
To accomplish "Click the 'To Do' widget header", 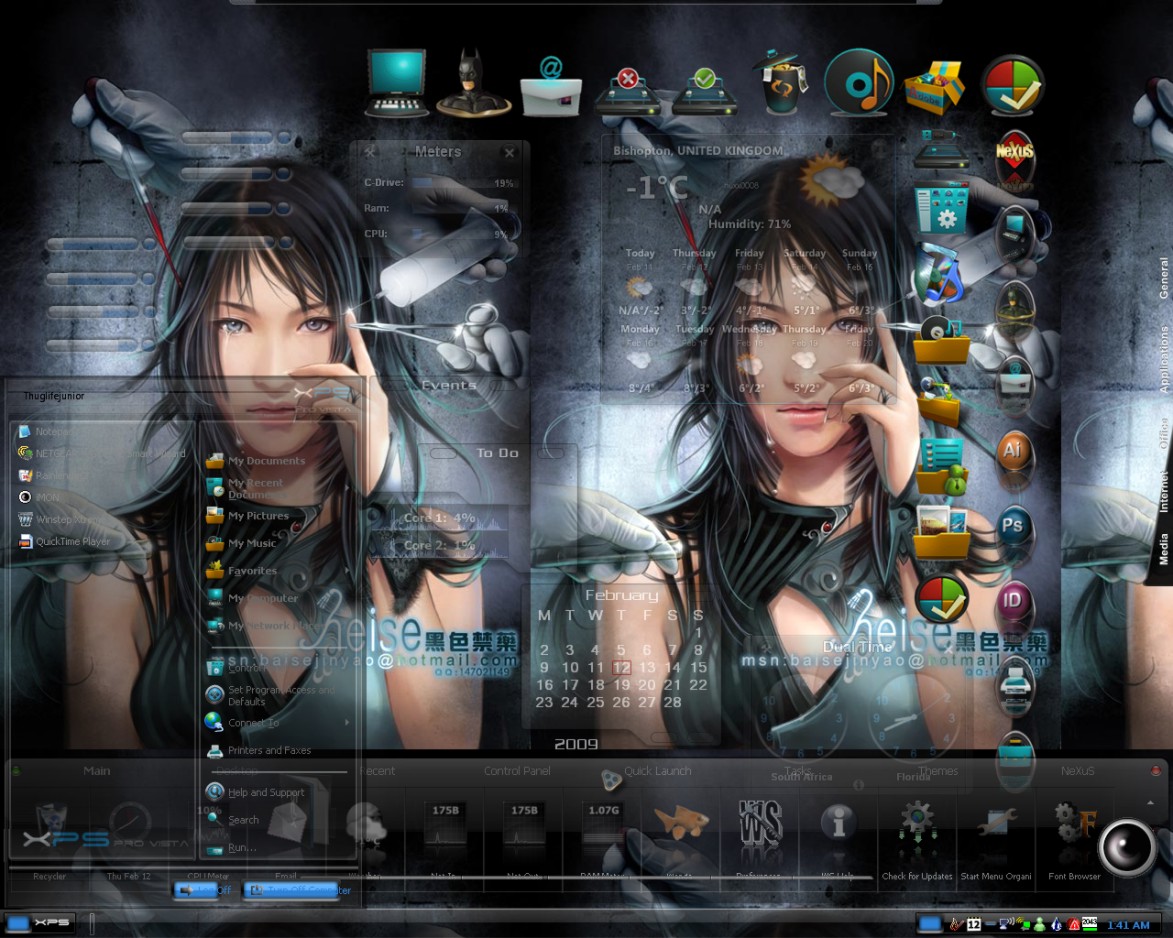I will (x=497, y=453).
